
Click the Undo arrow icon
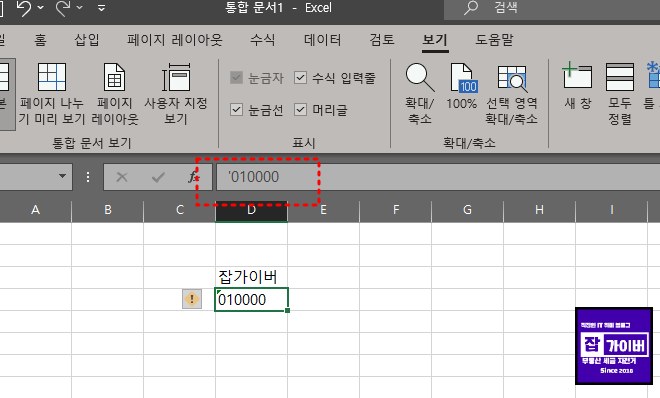[24, 8]
